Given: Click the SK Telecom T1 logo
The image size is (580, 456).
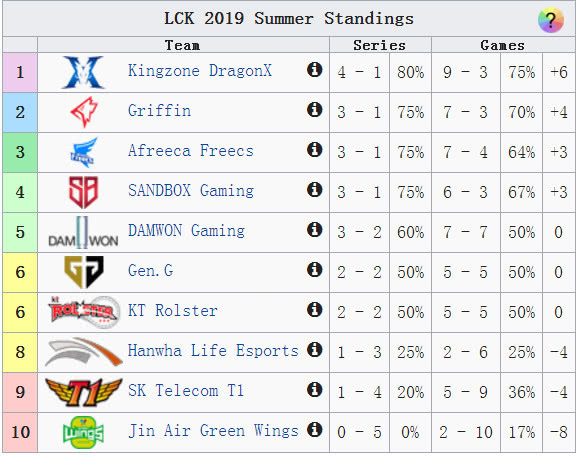Looking at the screenshot, I should pyautogui.click(x=84, y=392).
